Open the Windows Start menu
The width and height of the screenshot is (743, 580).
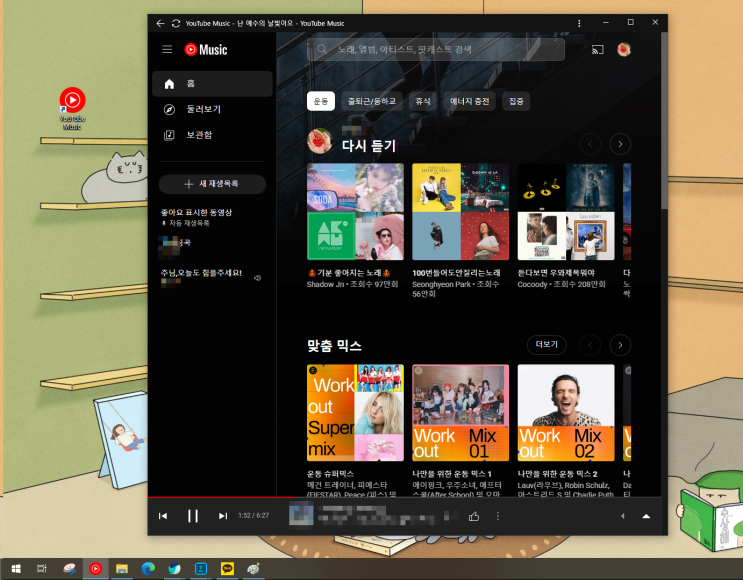click(16, 569)
